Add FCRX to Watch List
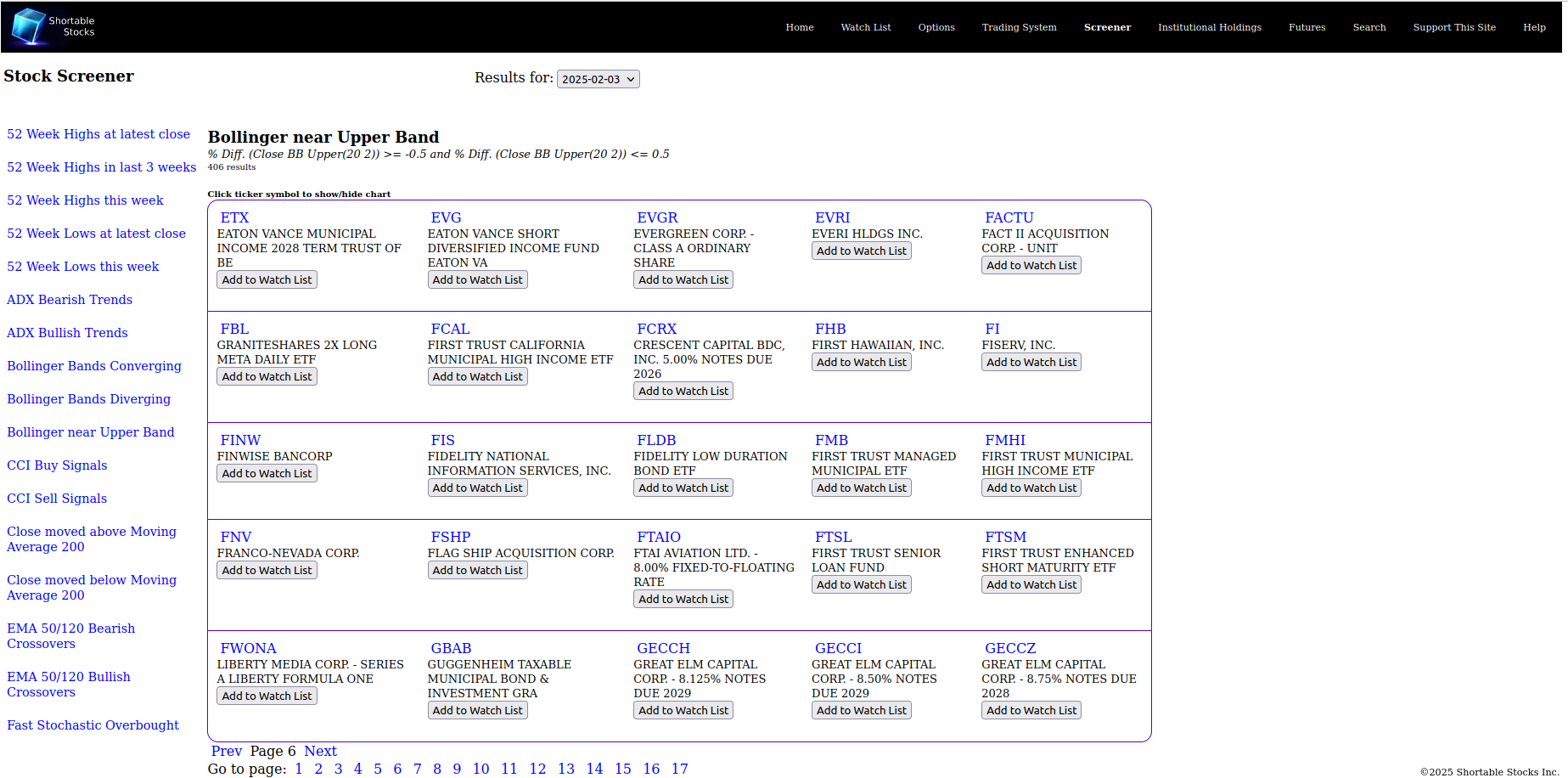Image resolution: width=1568 pixels, height=778 pixels. [683, 391]
